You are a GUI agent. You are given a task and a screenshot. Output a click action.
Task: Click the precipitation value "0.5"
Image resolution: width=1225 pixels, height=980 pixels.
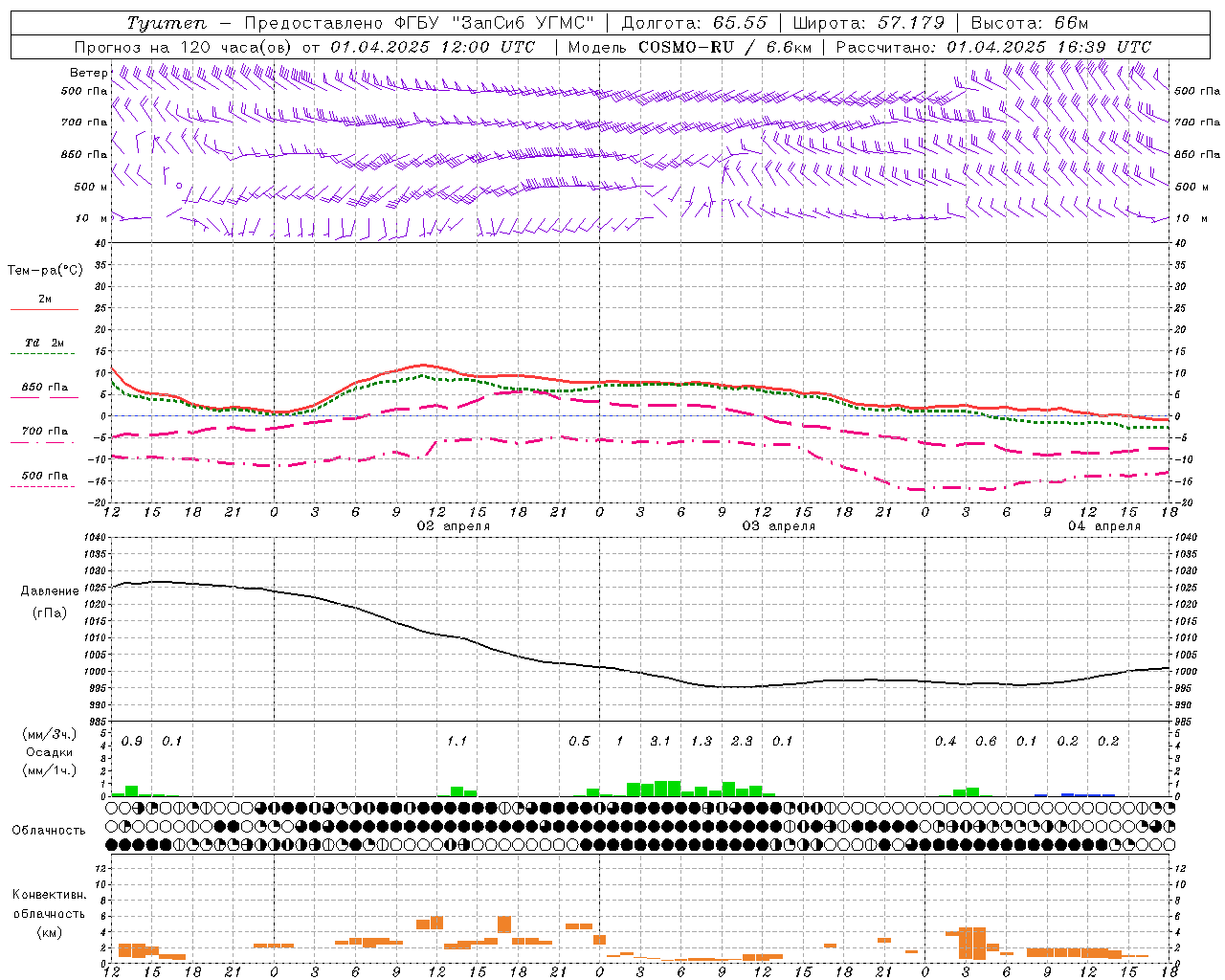(x=579, y=742)
